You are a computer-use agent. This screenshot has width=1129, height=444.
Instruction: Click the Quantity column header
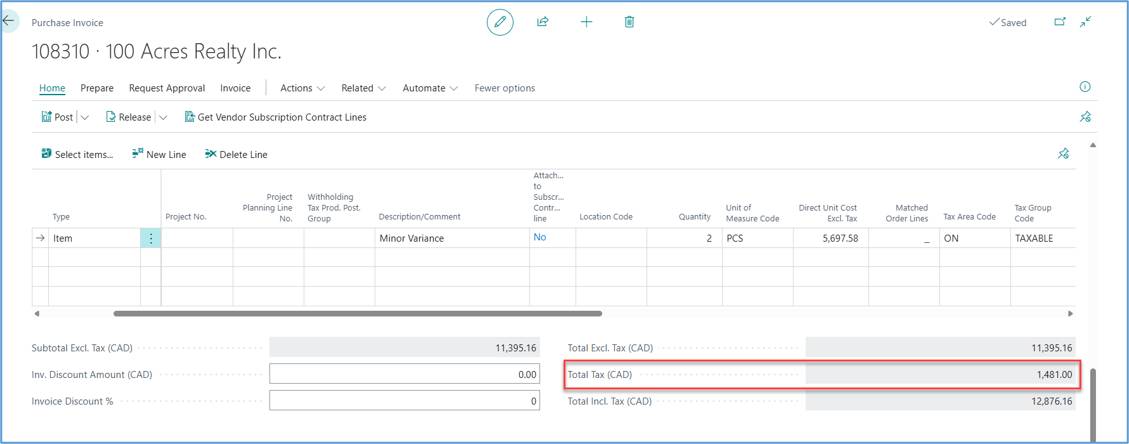(x=694, y=217)
